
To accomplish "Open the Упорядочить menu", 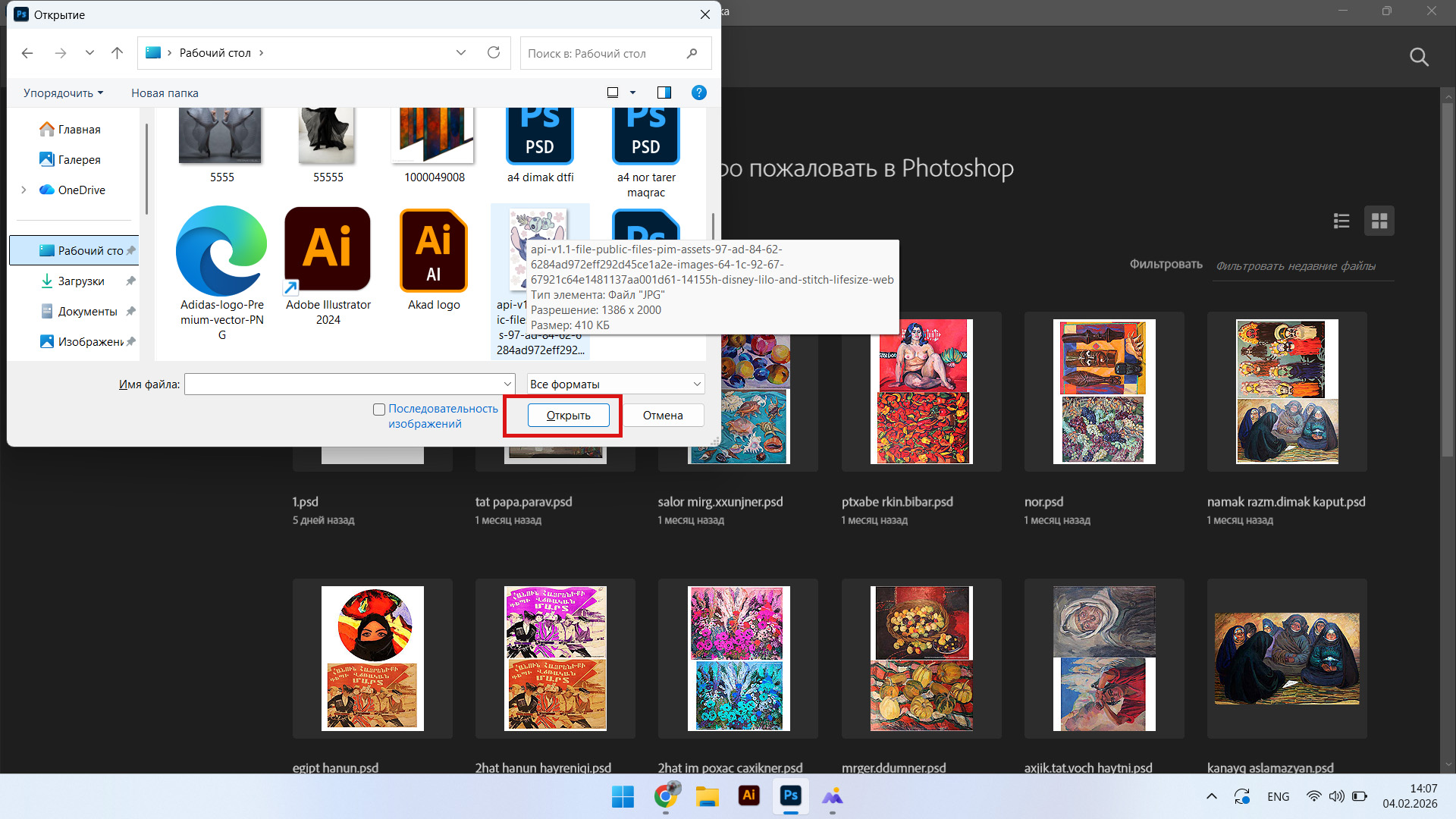I will pyautogui.click(x=63, y=93).
